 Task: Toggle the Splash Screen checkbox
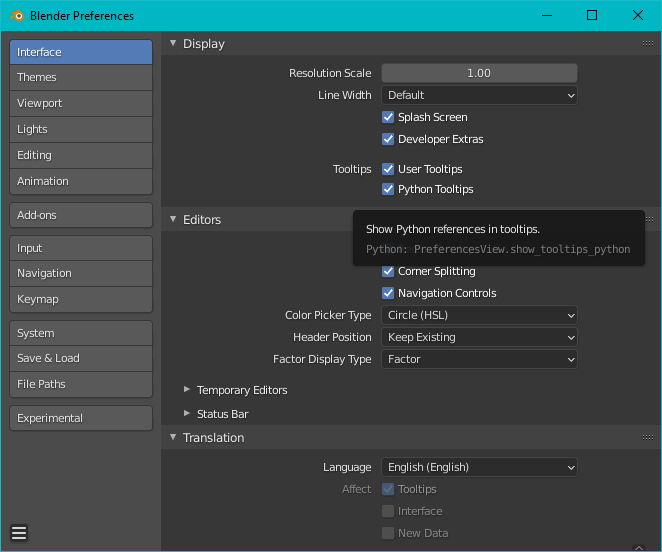click(x=388, y=117)
